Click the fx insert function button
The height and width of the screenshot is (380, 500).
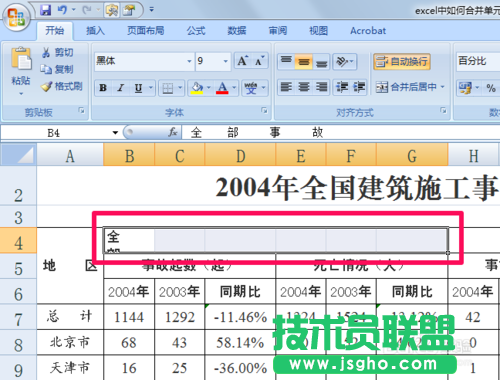173,132
